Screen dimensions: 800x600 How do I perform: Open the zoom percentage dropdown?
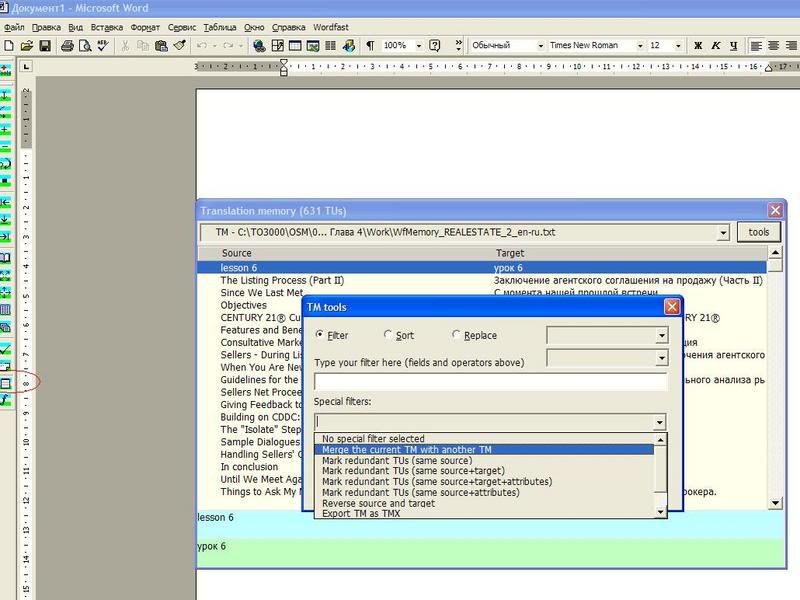pyautogui.click(x=419, y=46)
